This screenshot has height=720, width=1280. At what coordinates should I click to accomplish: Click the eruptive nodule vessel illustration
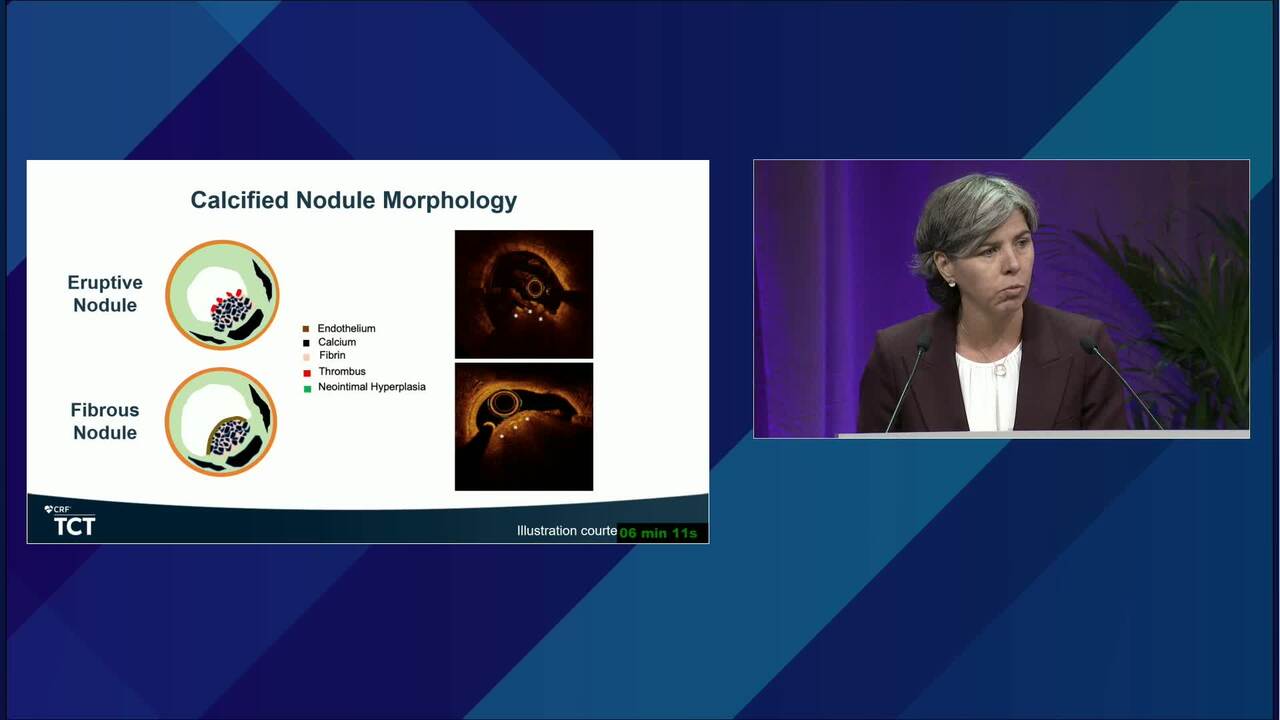pyautogui.click(x=222, y=295)
